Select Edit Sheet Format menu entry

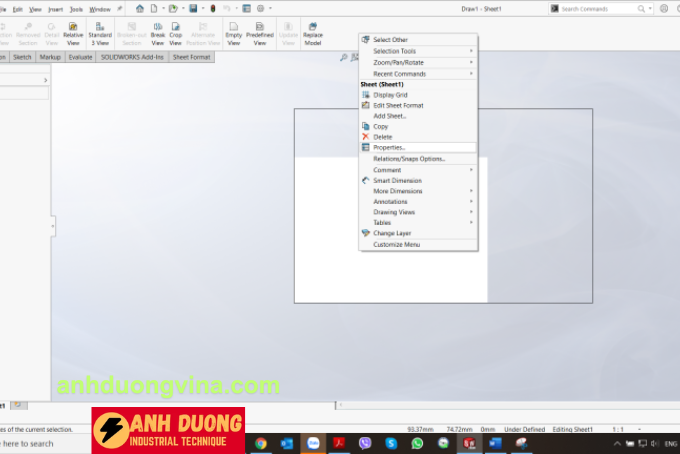(398, 105)
